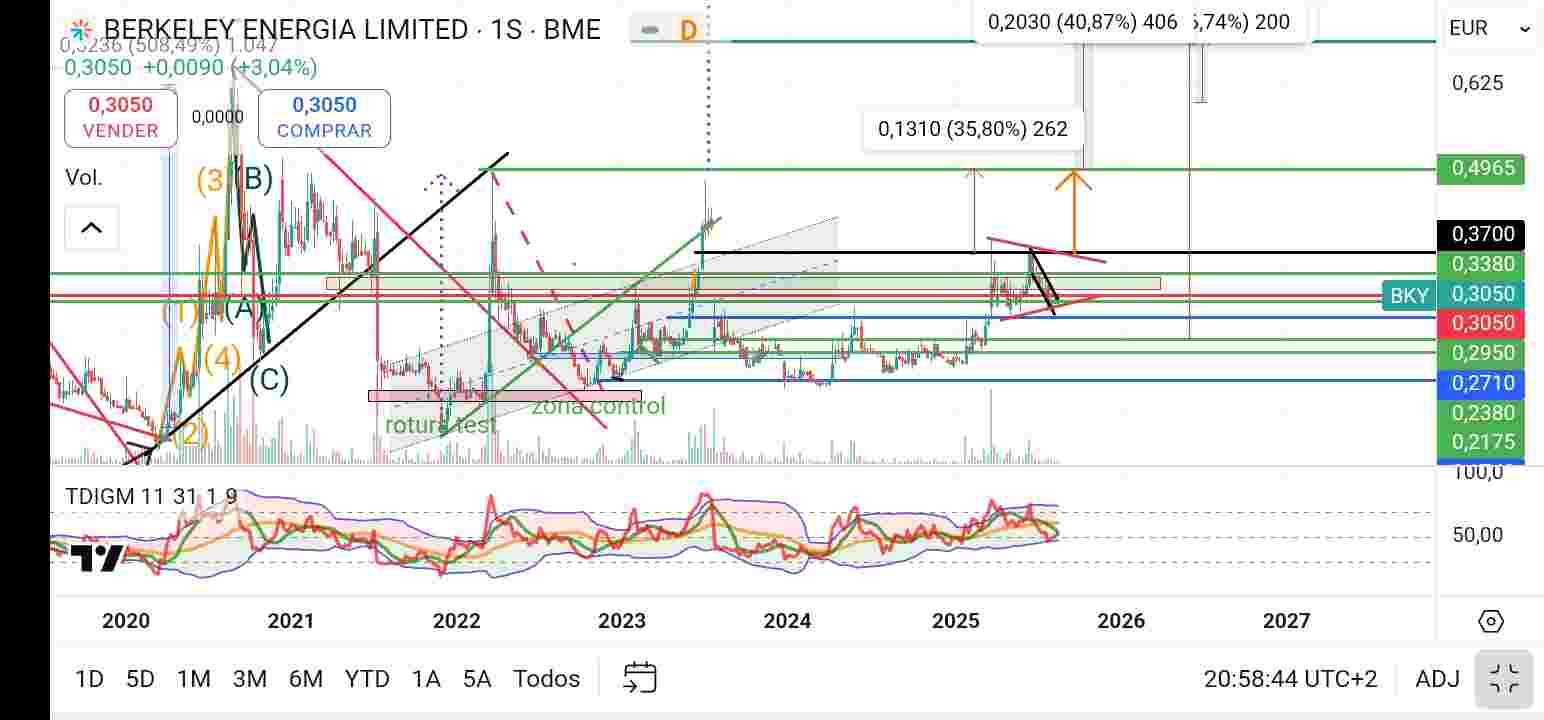Select the "zona control" chart annotation

point(598,406)
